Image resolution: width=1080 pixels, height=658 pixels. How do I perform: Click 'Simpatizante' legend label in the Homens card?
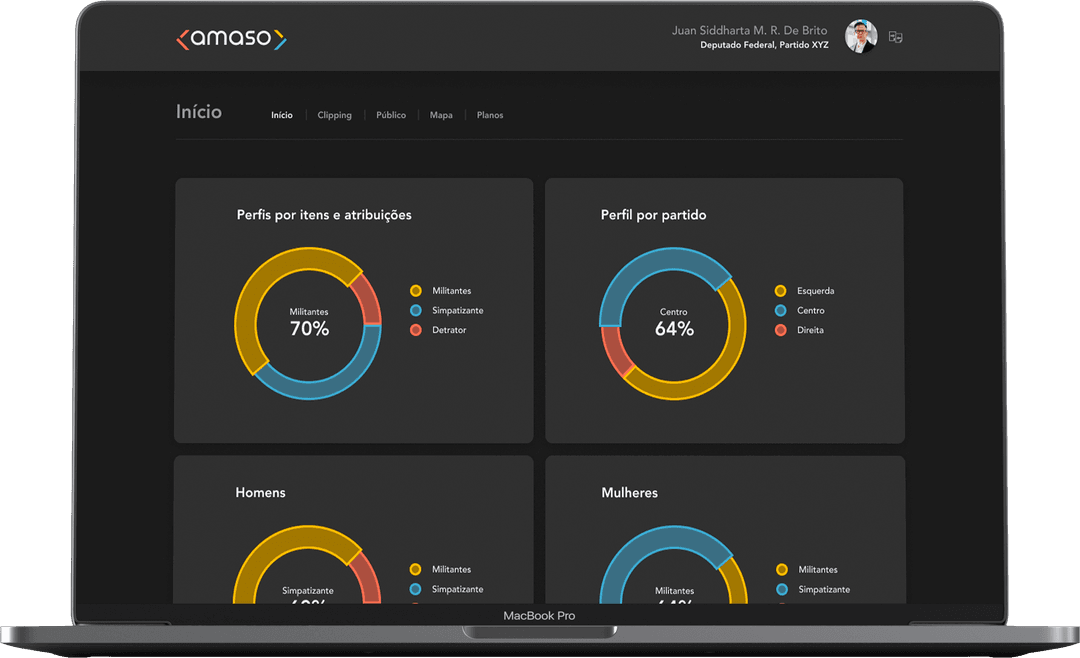pos(457,589)
